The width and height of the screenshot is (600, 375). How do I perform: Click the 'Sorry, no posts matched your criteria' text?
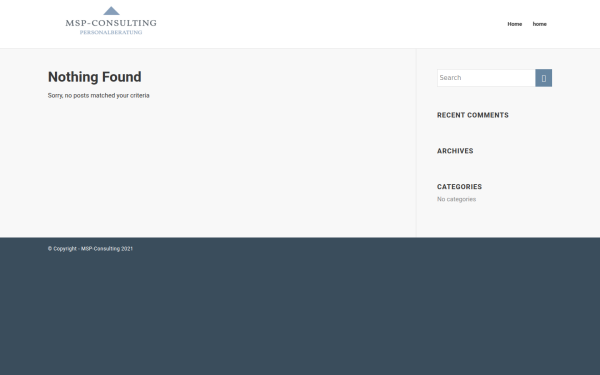click(x=99, y=96)
